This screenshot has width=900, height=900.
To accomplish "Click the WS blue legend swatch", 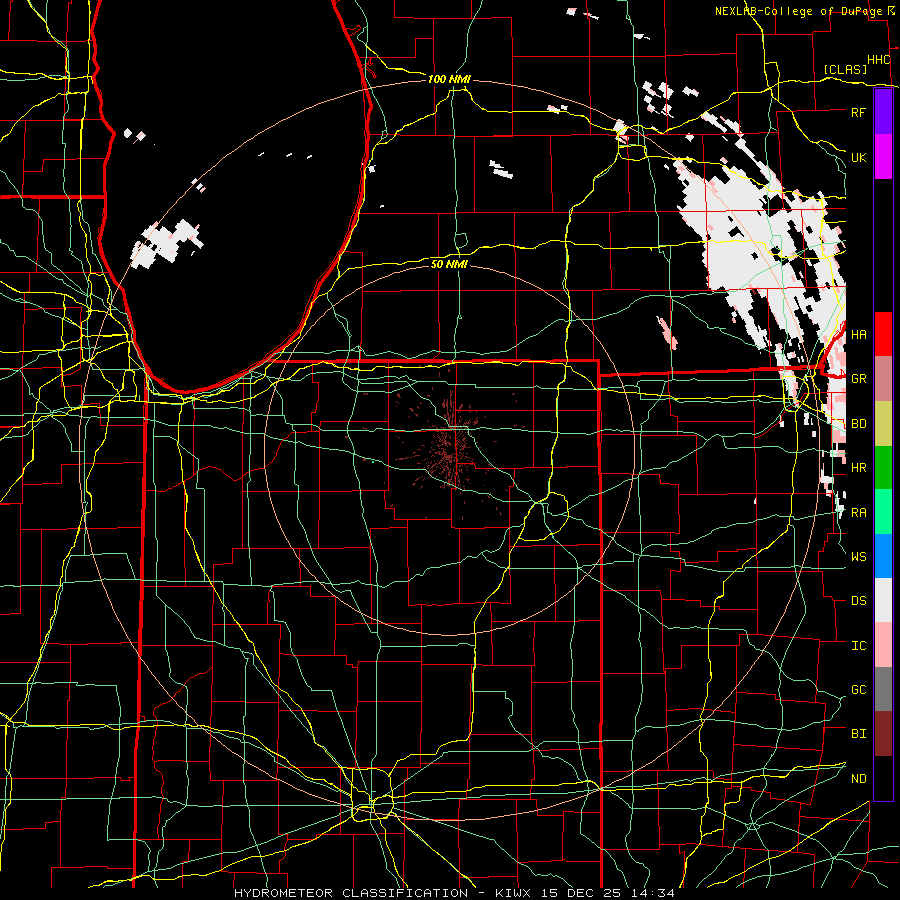I will point(883,556).
